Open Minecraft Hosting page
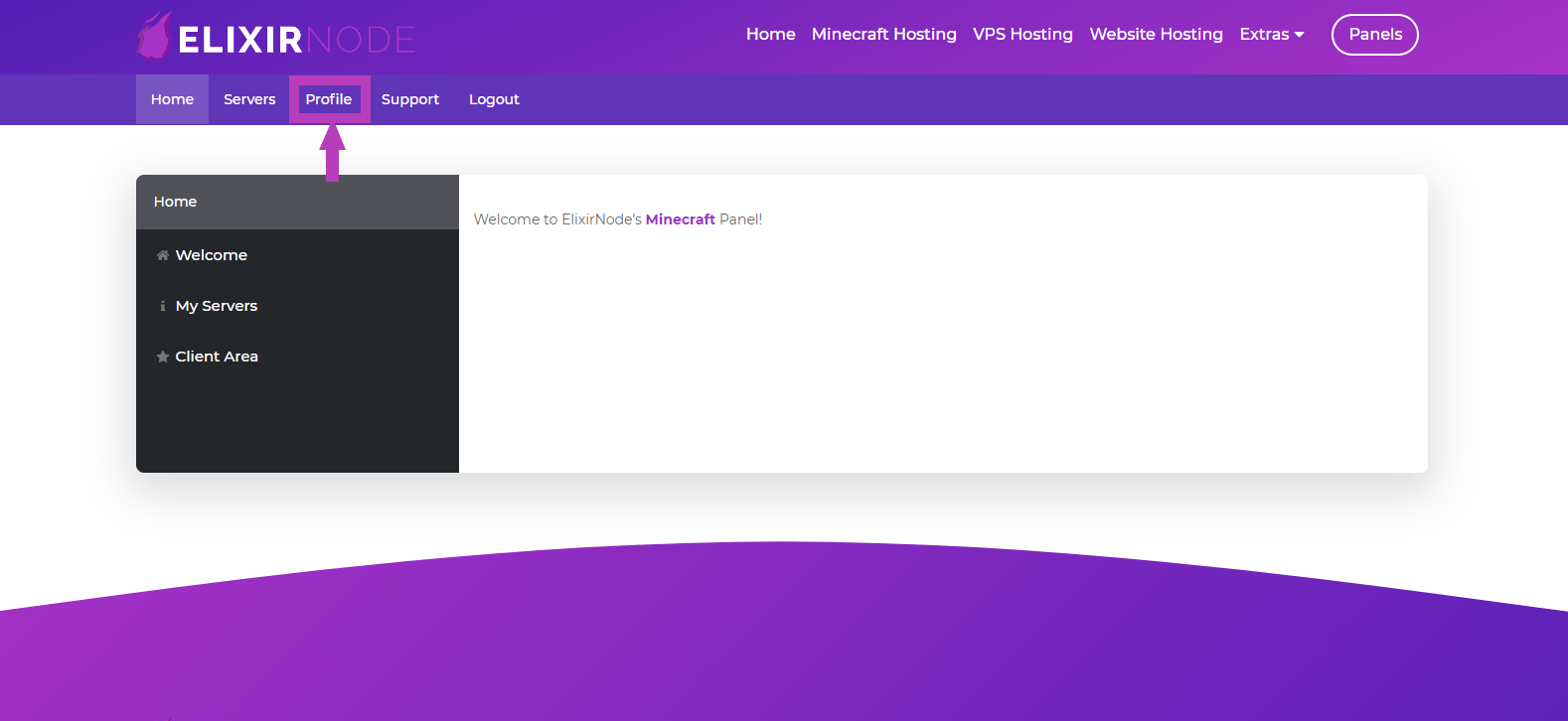The height and width of the screenshot is (721, 1568). [x=884, y=34]
